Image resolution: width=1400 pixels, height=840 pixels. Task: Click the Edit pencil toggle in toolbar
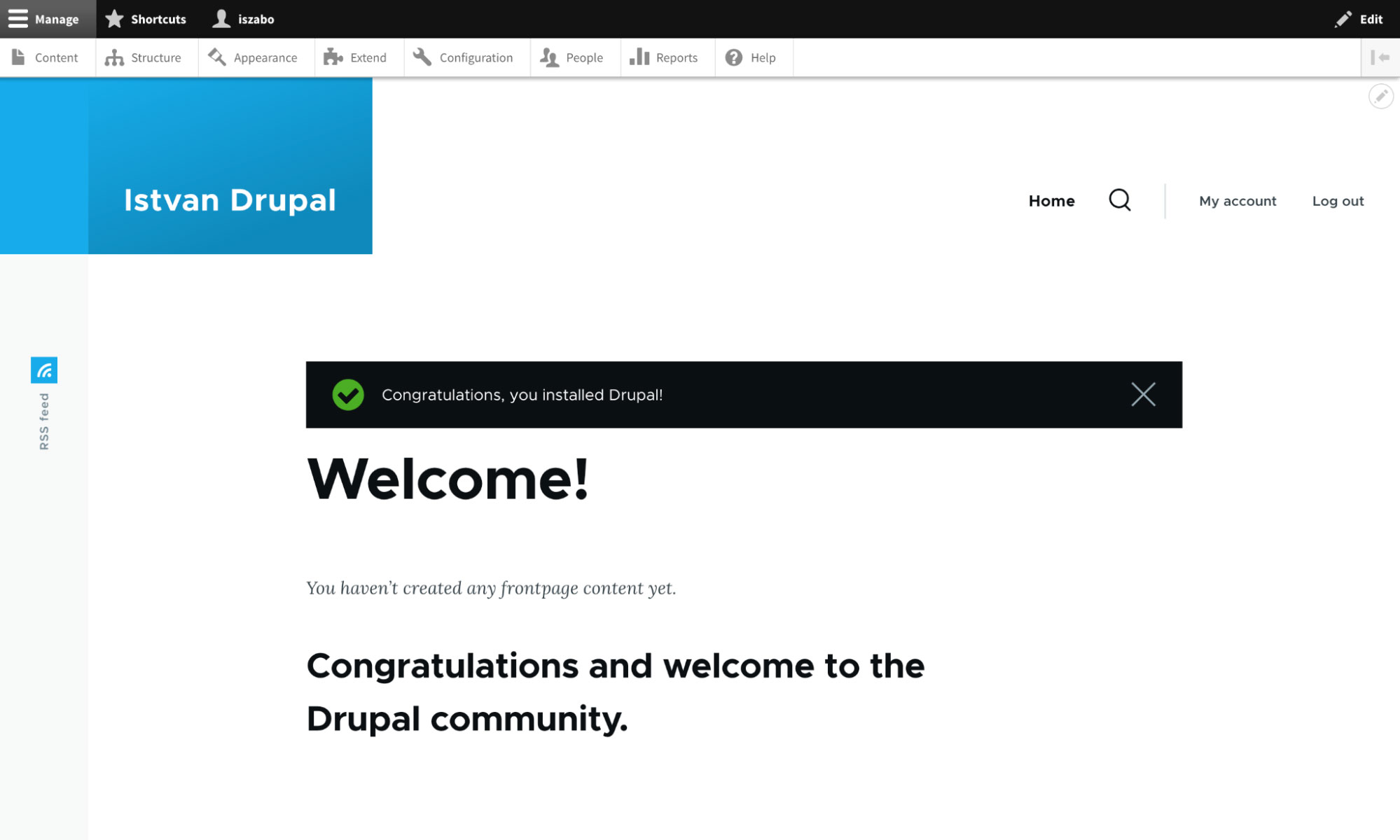(1359, 19)
